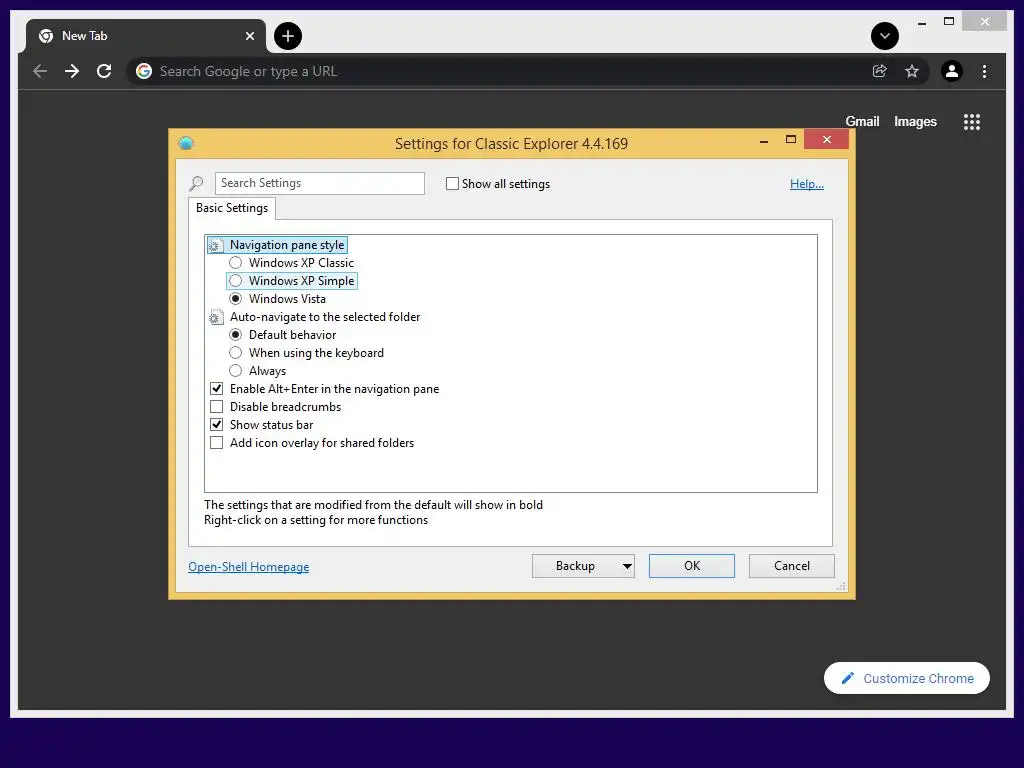This screenshot has width=1024, height=768.
Task: Select the Basic Settings tab
Action: [232, 208]
